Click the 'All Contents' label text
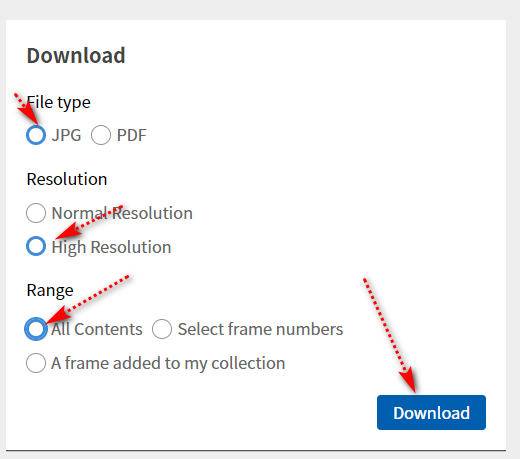Image resolution: width=520 pixels, height=459 pixels. pos(97,329)
